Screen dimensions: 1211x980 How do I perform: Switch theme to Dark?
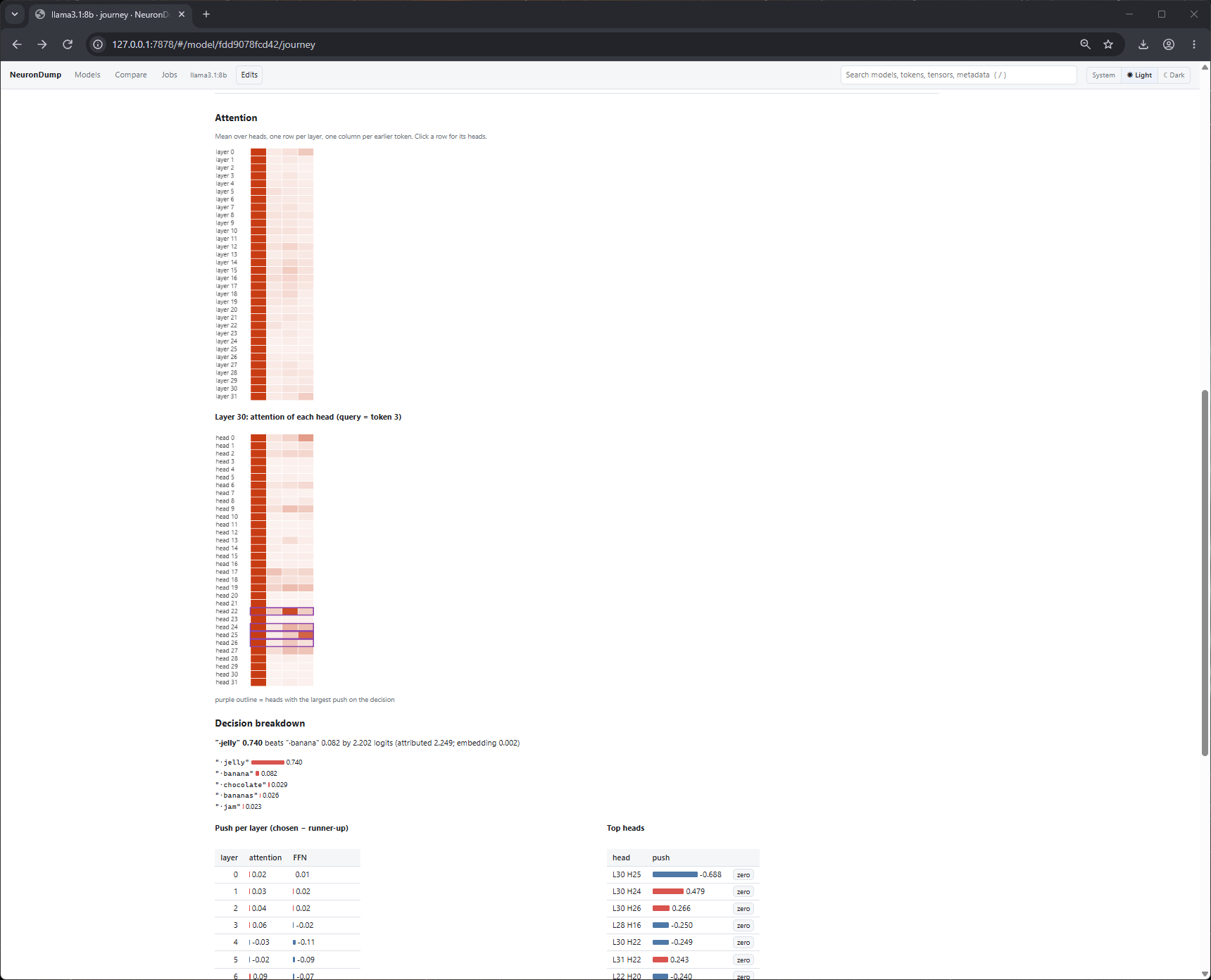[1174, 75]
